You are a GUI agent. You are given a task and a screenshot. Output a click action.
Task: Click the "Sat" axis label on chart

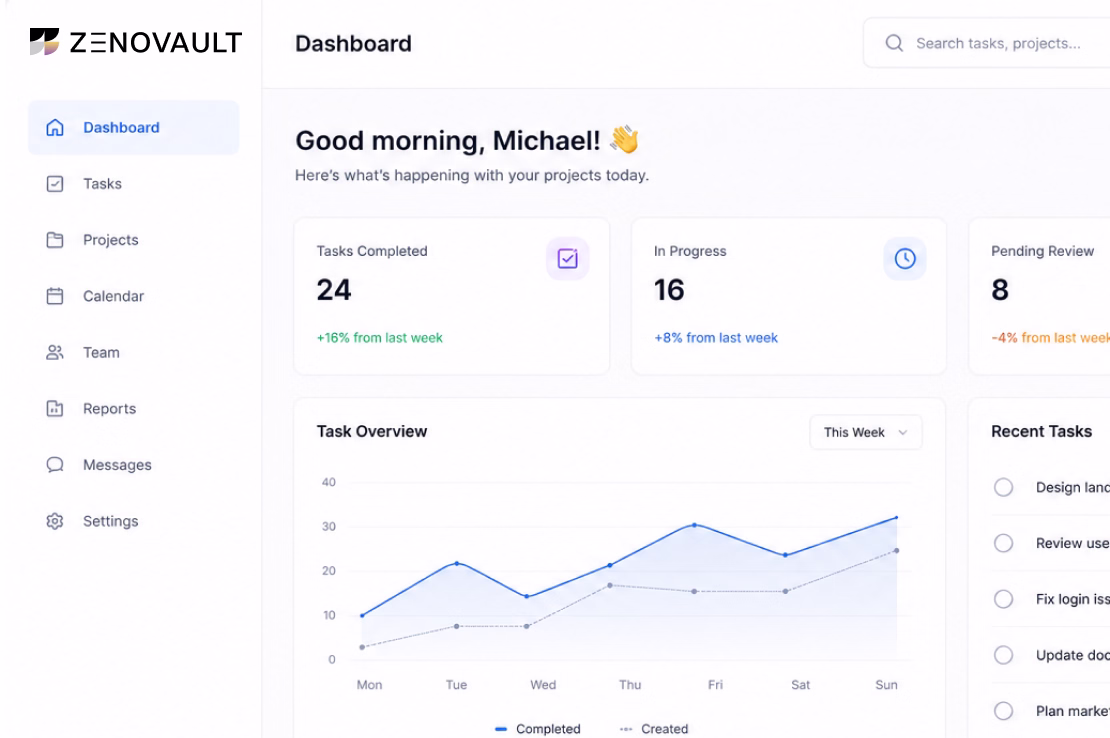point(801,685)
